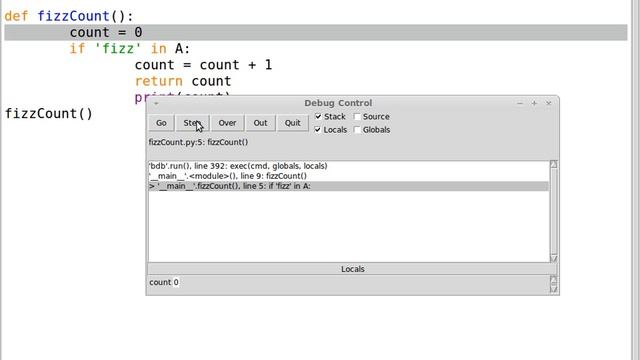Click the 'count = count + 1' code line

(203, 65)
